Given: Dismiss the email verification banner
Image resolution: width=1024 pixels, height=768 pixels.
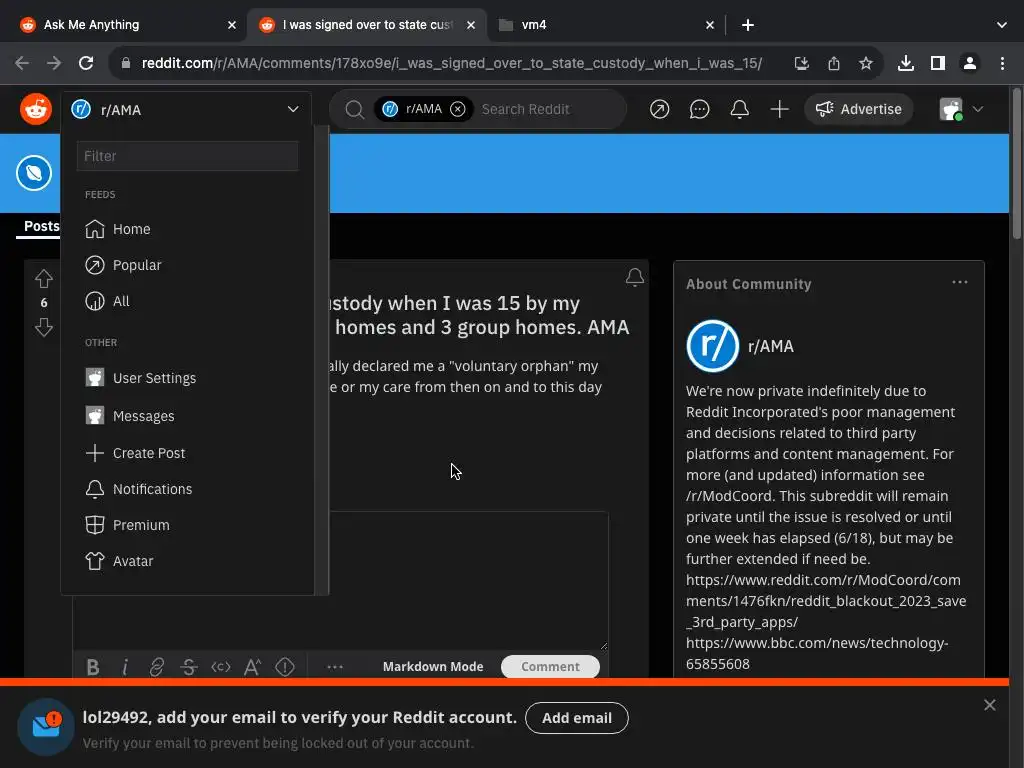Looking at the screenshot, I should pos(989,705).
